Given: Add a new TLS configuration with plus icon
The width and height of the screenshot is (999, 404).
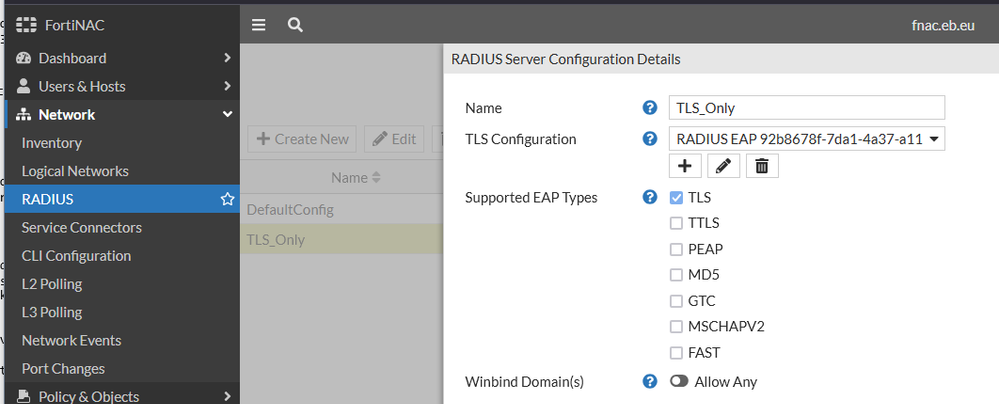Looking at the screenshot, I should (683, 166).
